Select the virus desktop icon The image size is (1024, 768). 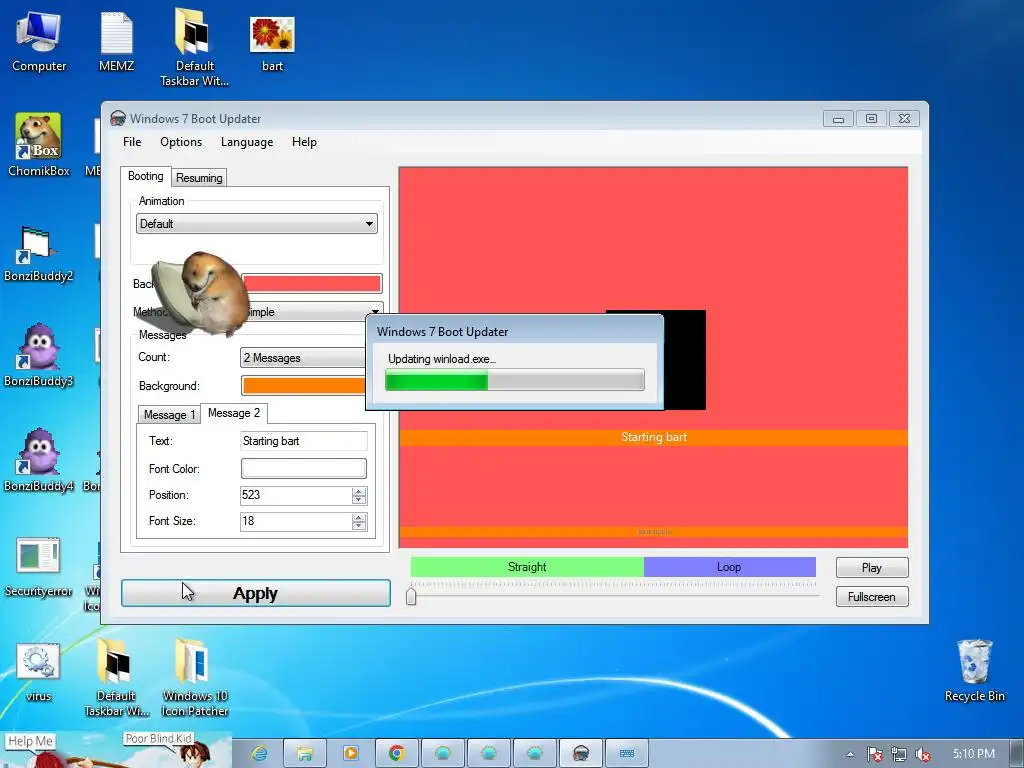(x=39, y=673)
